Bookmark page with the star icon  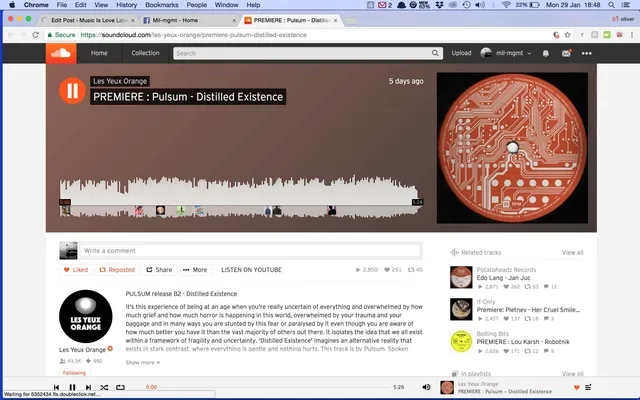click(x=567, y=35)
